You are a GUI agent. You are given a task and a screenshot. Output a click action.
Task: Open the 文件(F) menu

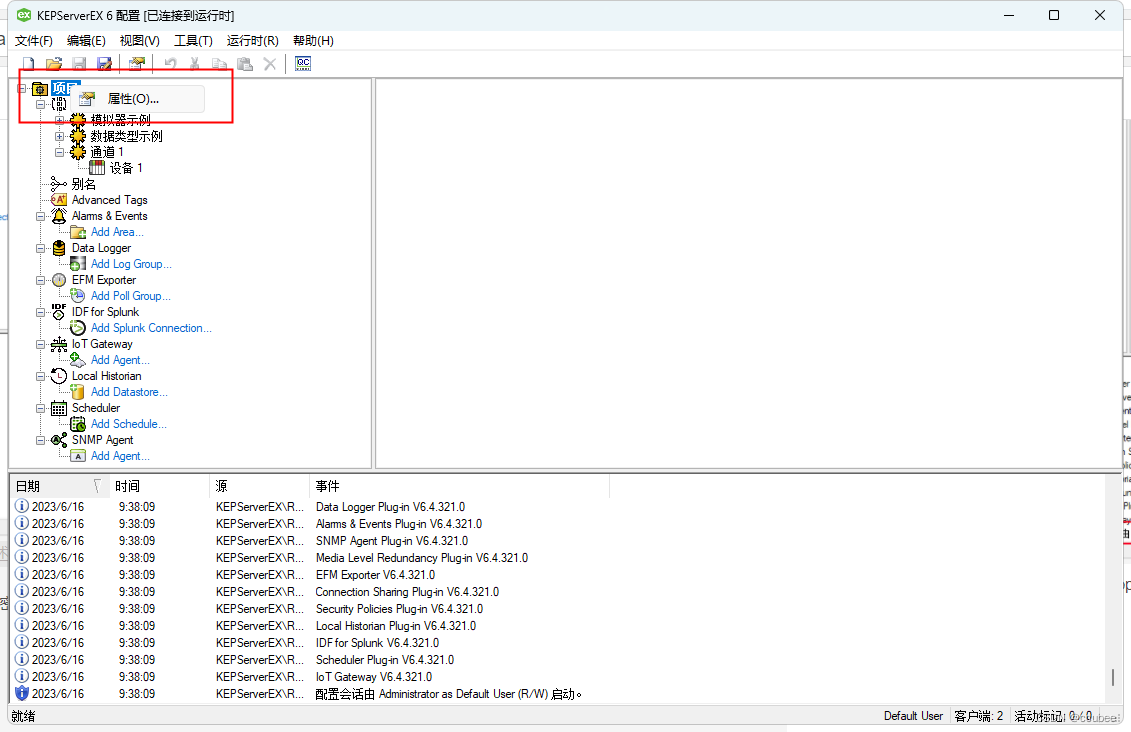point(34,40)
